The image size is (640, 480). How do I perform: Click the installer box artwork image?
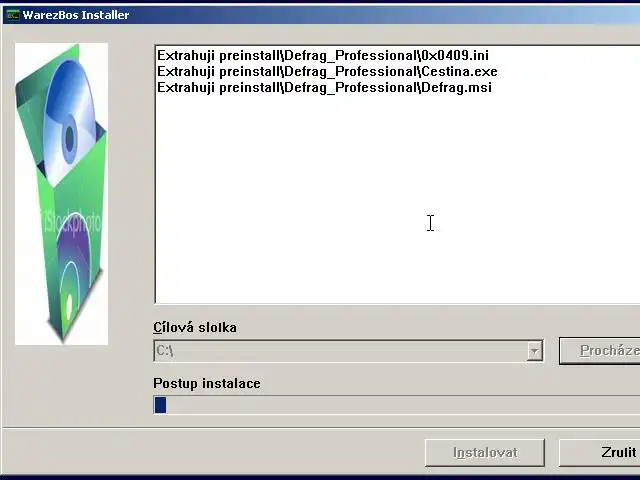[62, 194]
